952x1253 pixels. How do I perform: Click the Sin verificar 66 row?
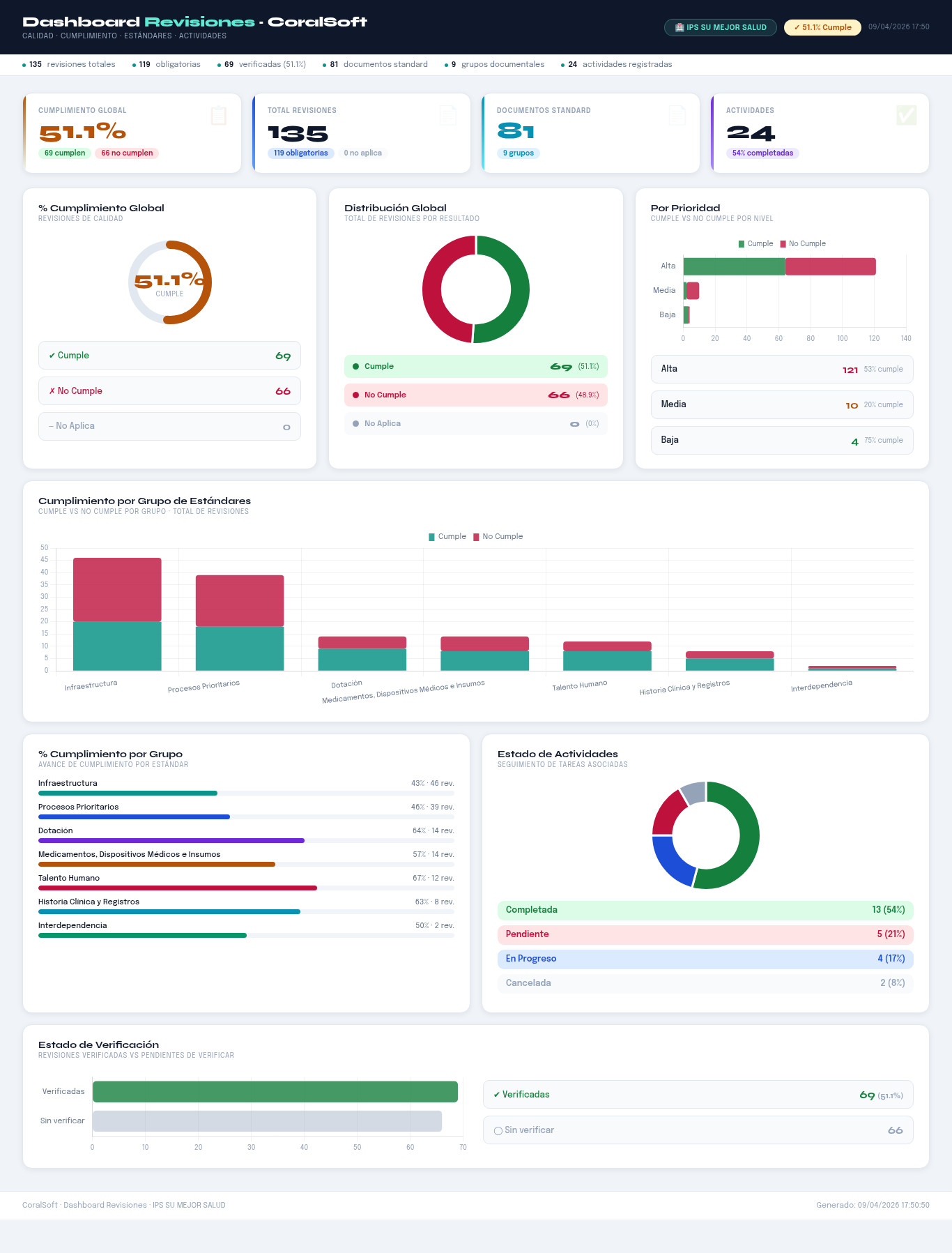[x=698, y=1130]
